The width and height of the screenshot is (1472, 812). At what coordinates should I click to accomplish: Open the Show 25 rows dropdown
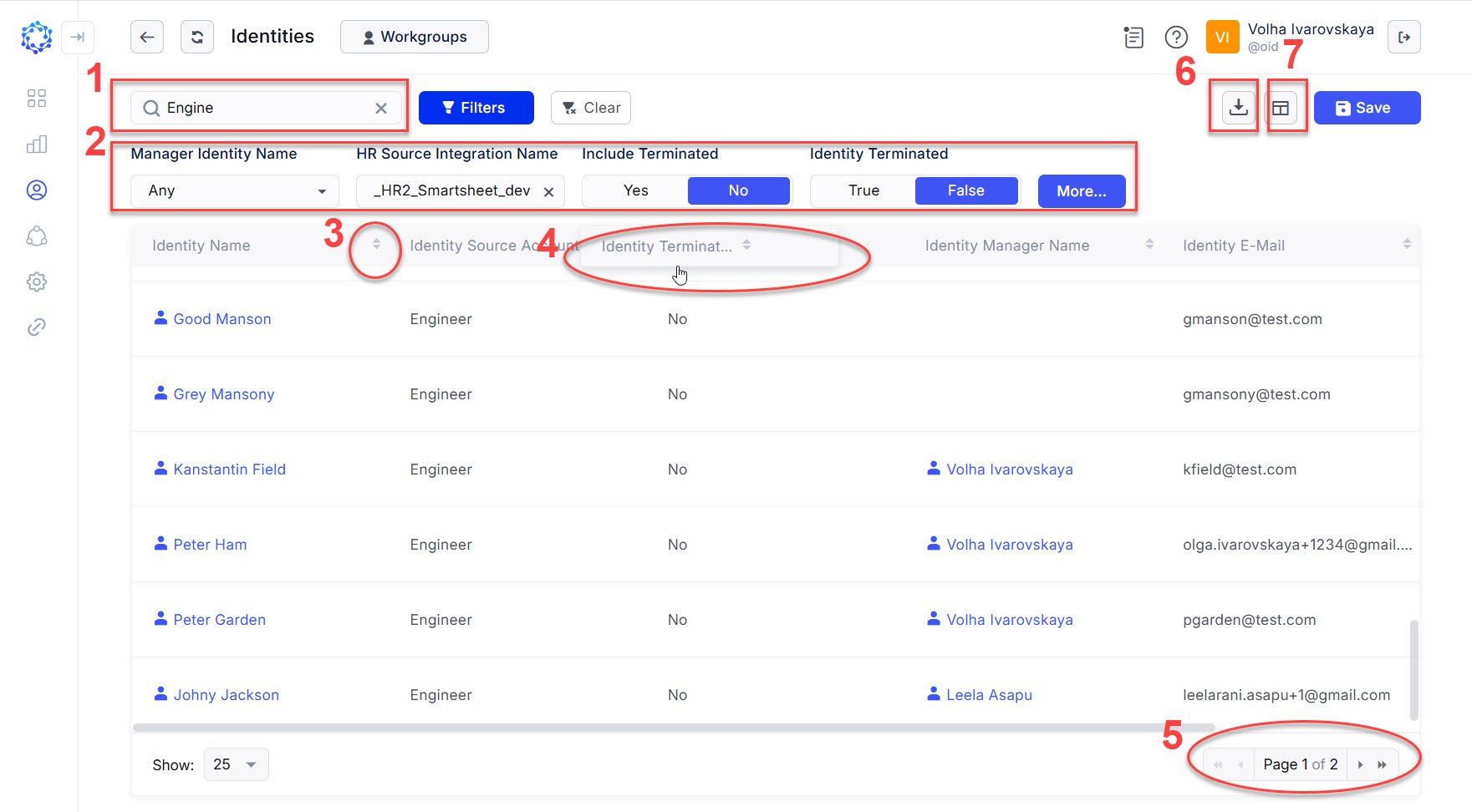(236, 764)
